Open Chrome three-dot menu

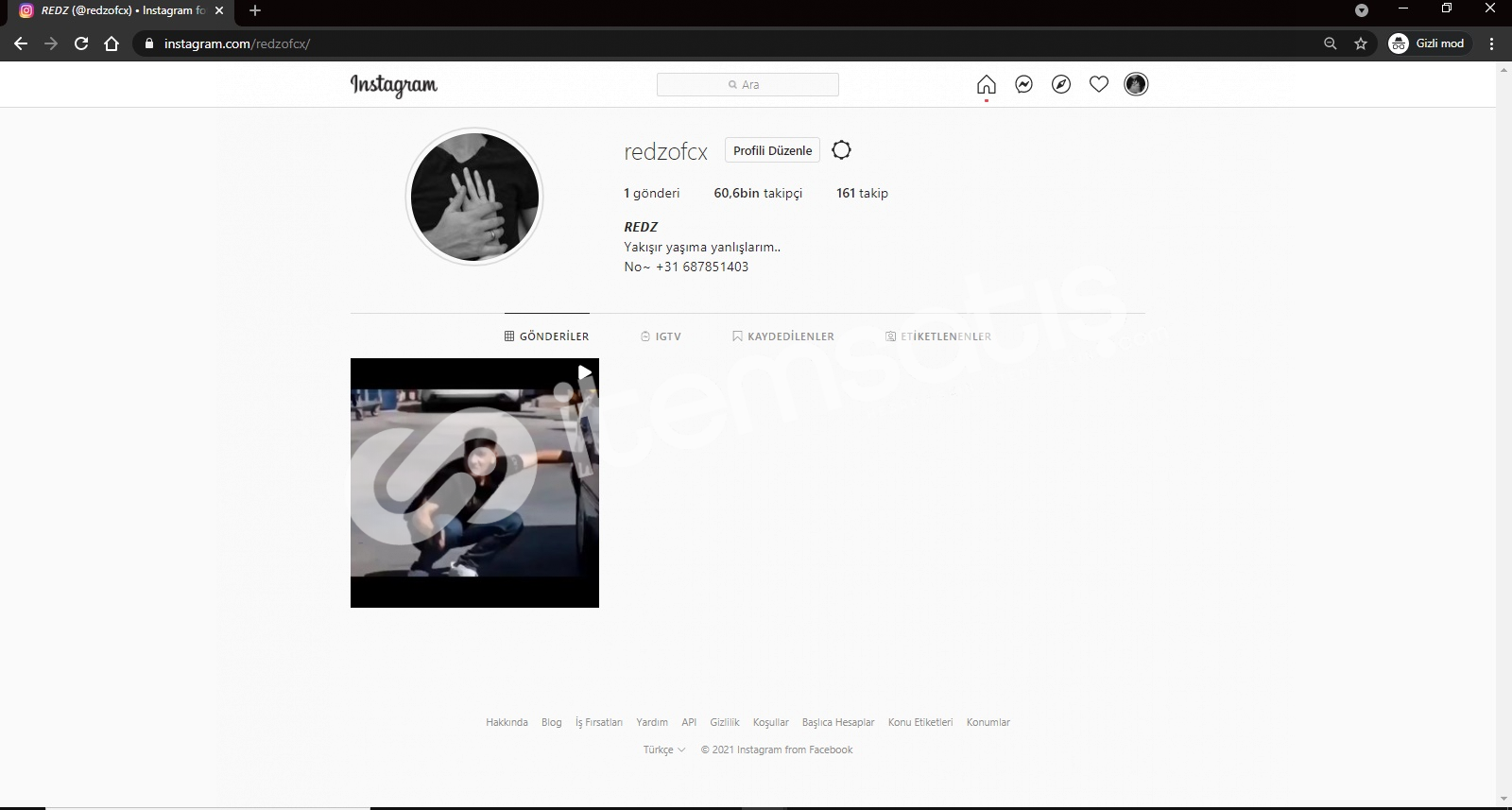point(1492,43)
